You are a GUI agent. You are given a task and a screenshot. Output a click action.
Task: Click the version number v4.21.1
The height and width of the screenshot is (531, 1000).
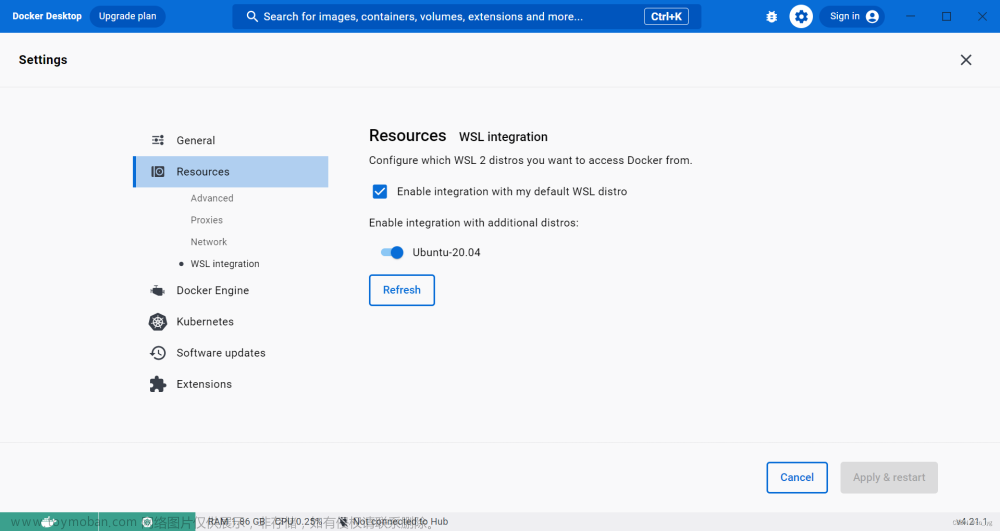click(x=972, y=522)
